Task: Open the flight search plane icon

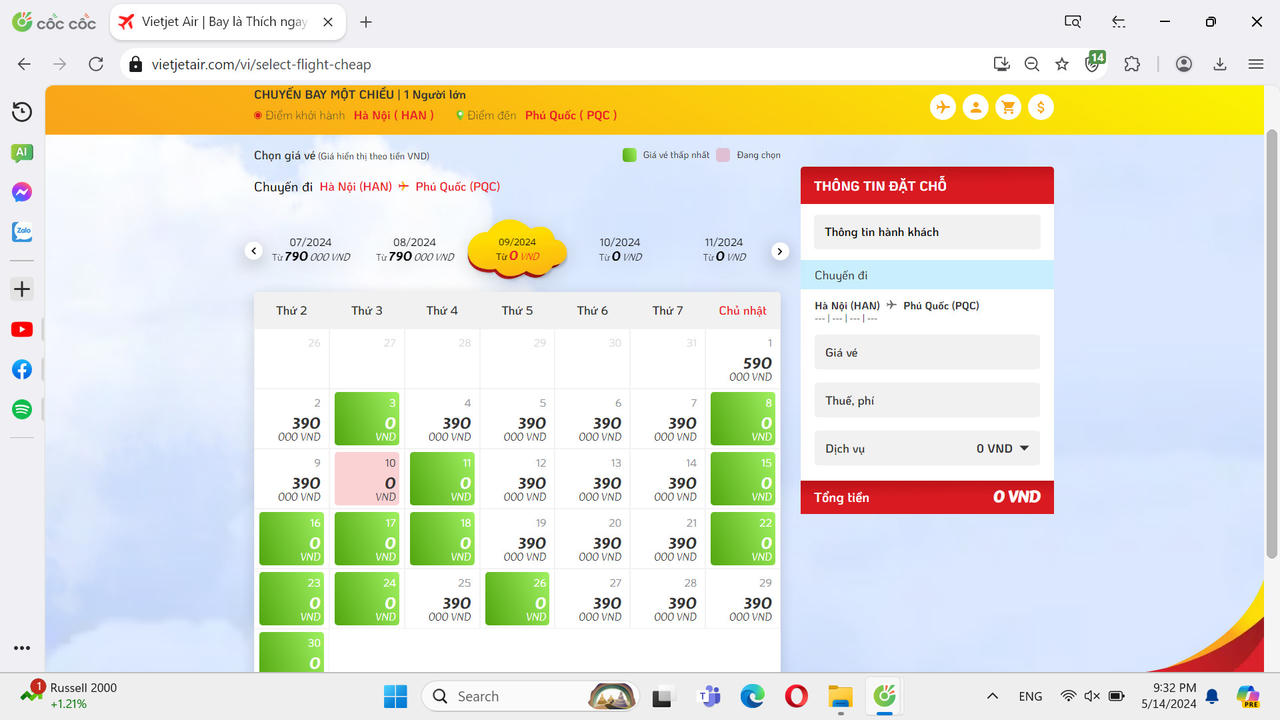Action: [x=942, y=106]
